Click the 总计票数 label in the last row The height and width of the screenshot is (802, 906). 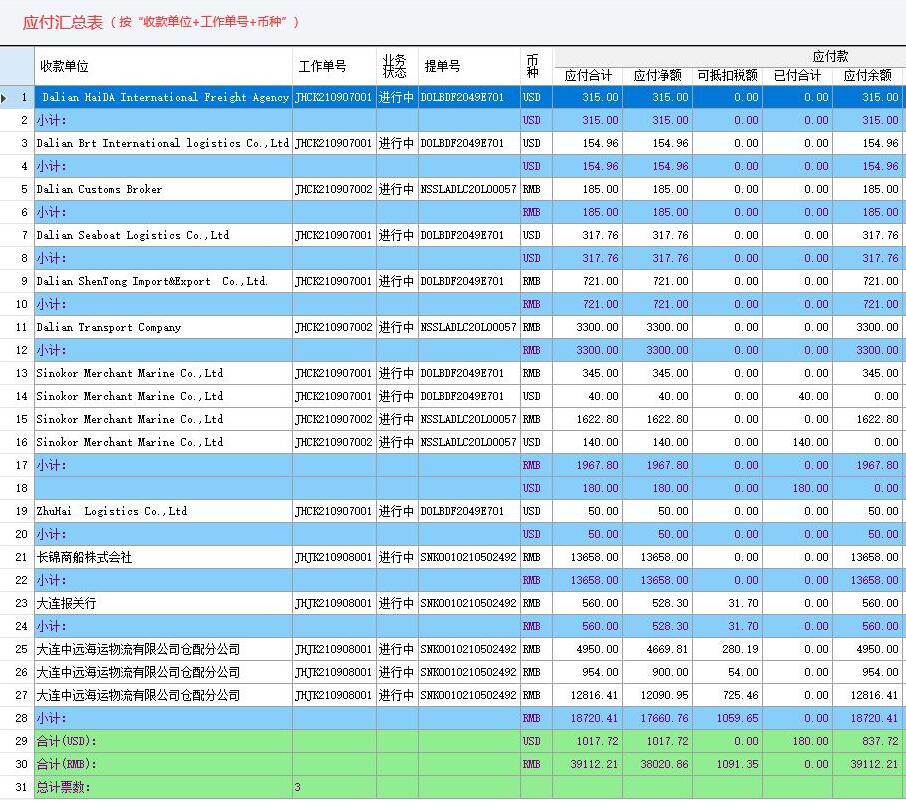point(63,787)
